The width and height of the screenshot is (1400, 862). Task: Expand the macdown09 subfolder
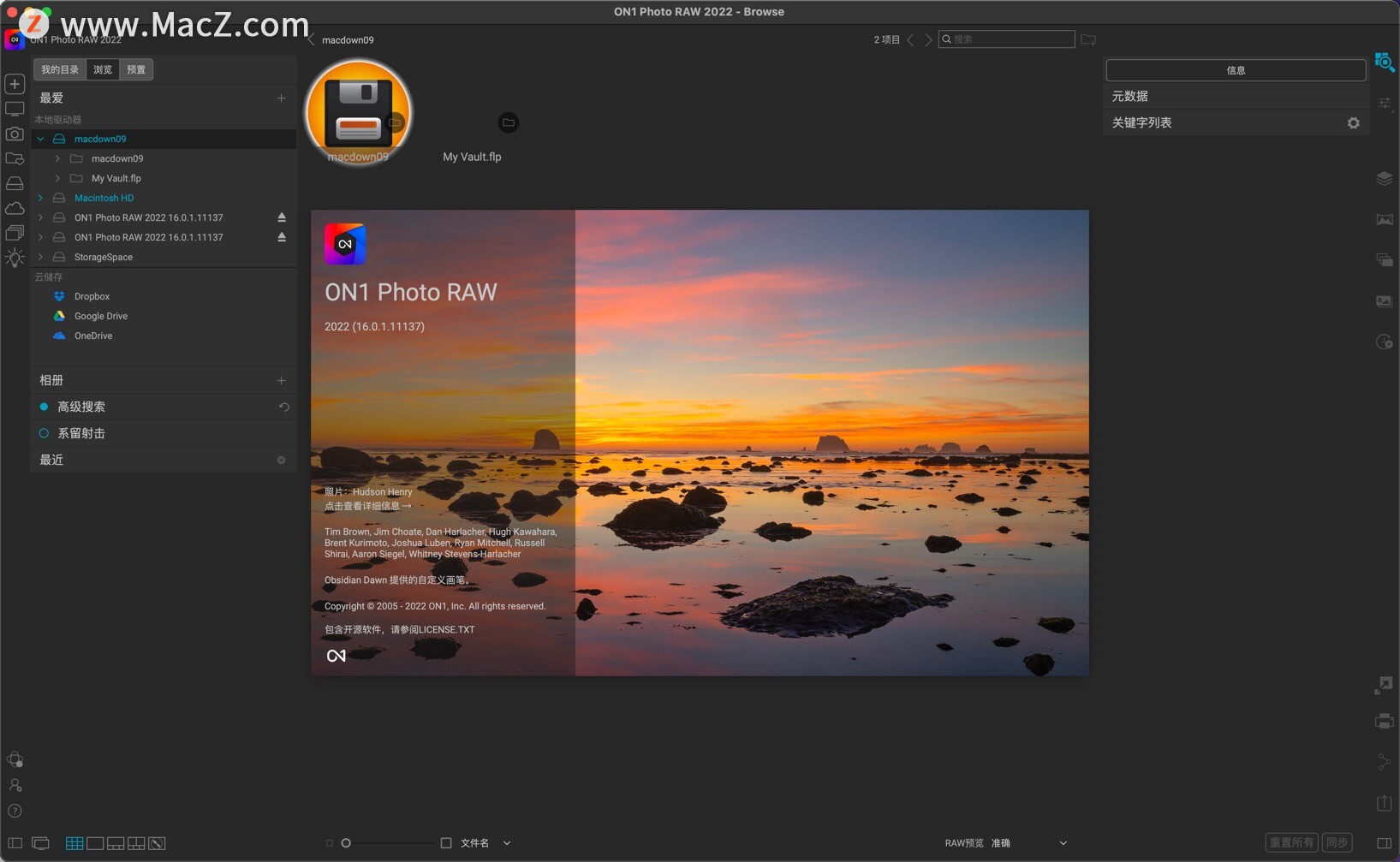coord(57,158)
